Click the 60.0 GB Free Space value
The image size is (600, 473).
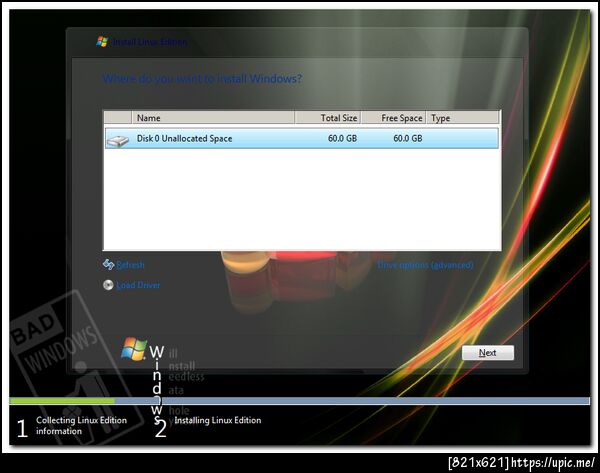(408, 139)
